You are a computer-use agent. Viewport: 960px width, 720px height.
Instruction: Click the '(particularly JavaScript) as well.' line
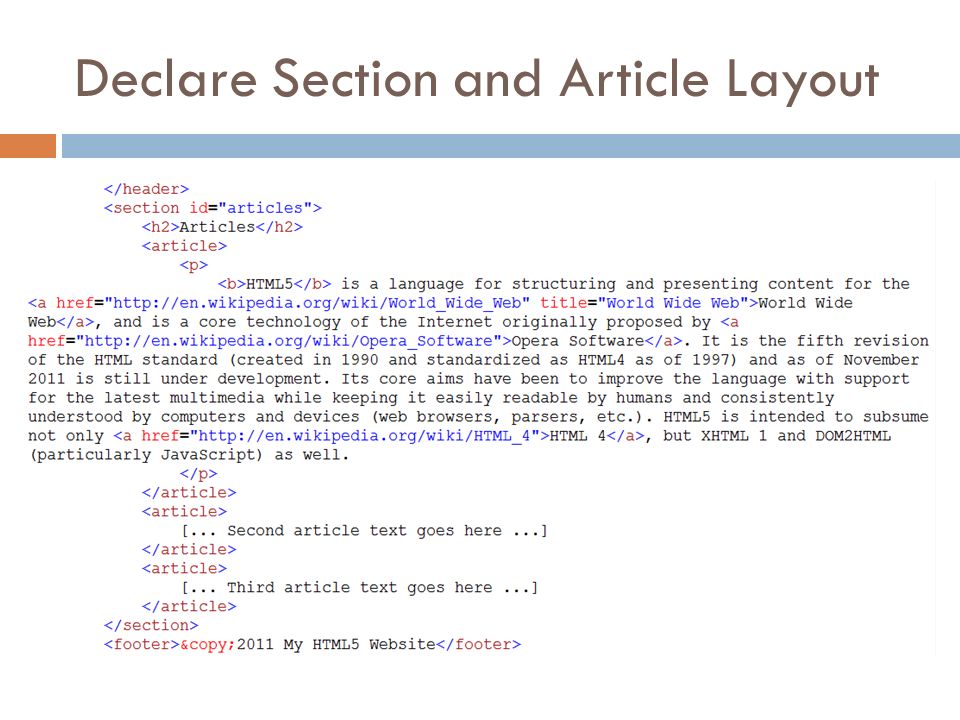tap(189, 455)
